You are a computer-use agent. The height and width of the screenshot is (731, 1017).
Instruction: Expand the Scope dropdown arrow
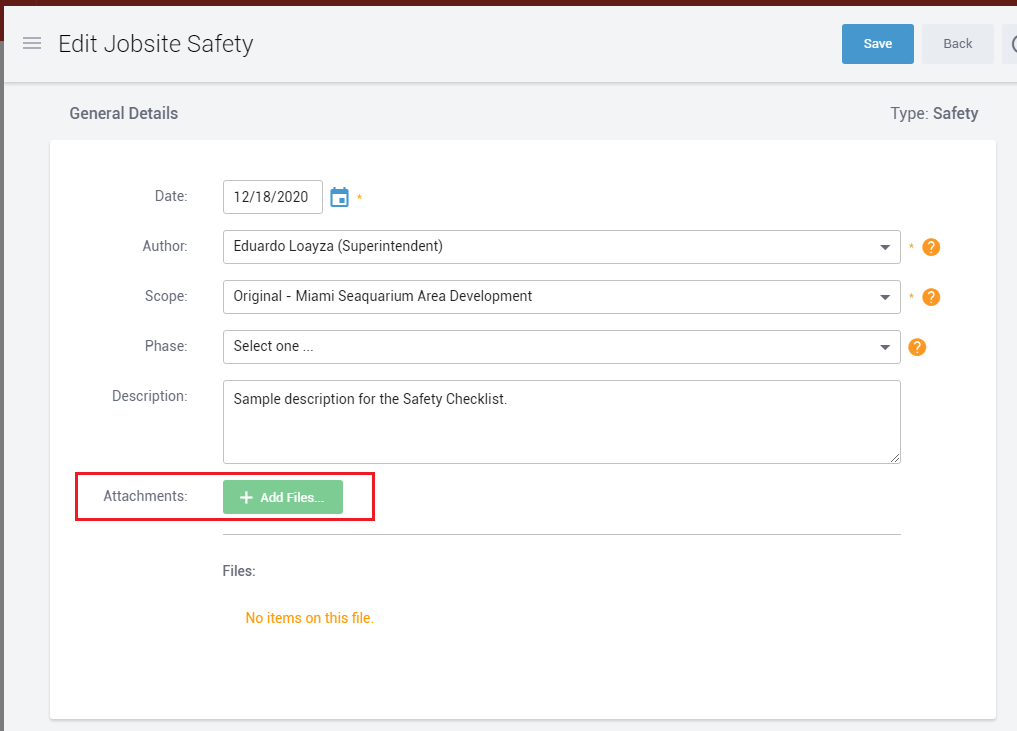point(885,297)
